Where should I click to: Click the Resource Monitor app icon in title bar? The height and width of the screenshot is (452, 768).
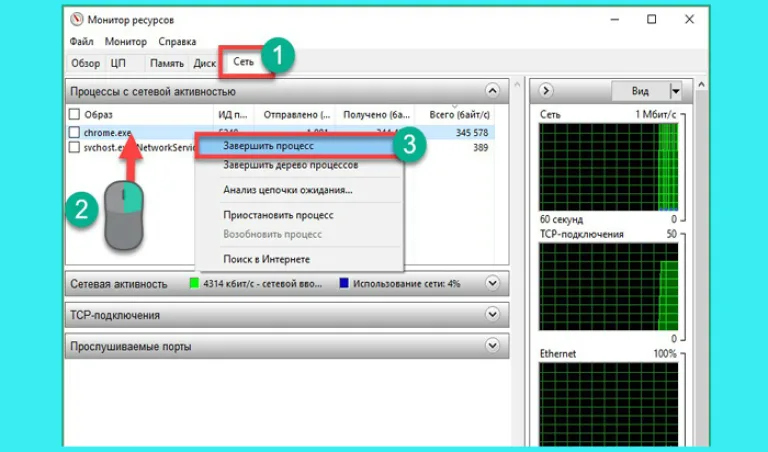point(76,20)
